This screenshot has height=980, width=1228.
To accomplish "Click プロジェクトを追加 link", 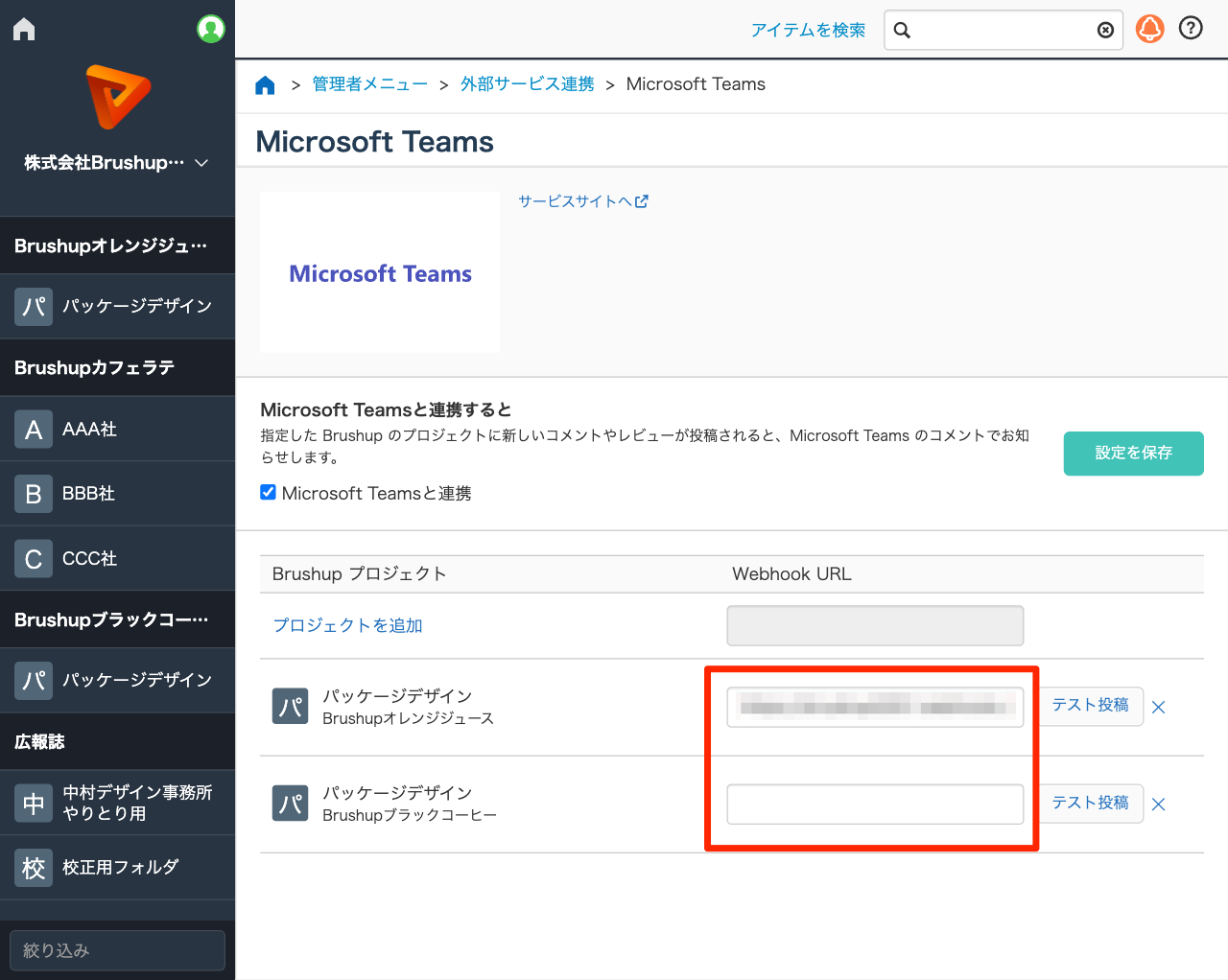I will (x=347, y=625).
